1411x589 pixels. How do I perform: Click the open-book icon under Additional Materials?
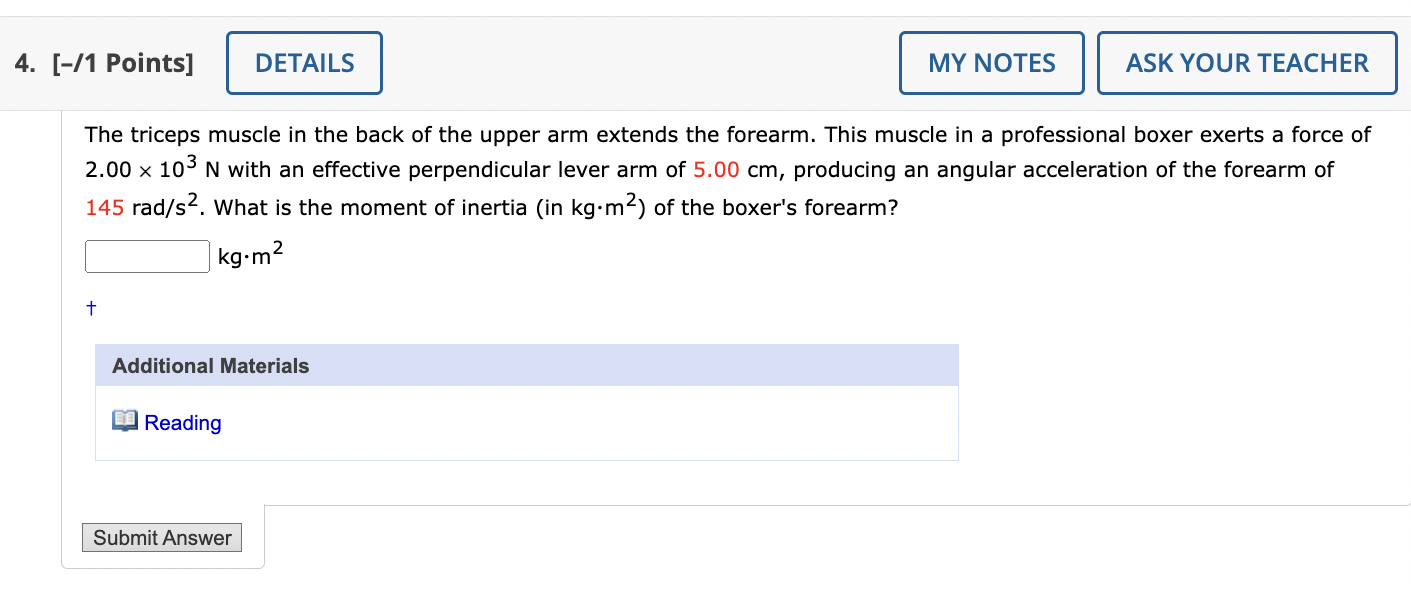125,421
